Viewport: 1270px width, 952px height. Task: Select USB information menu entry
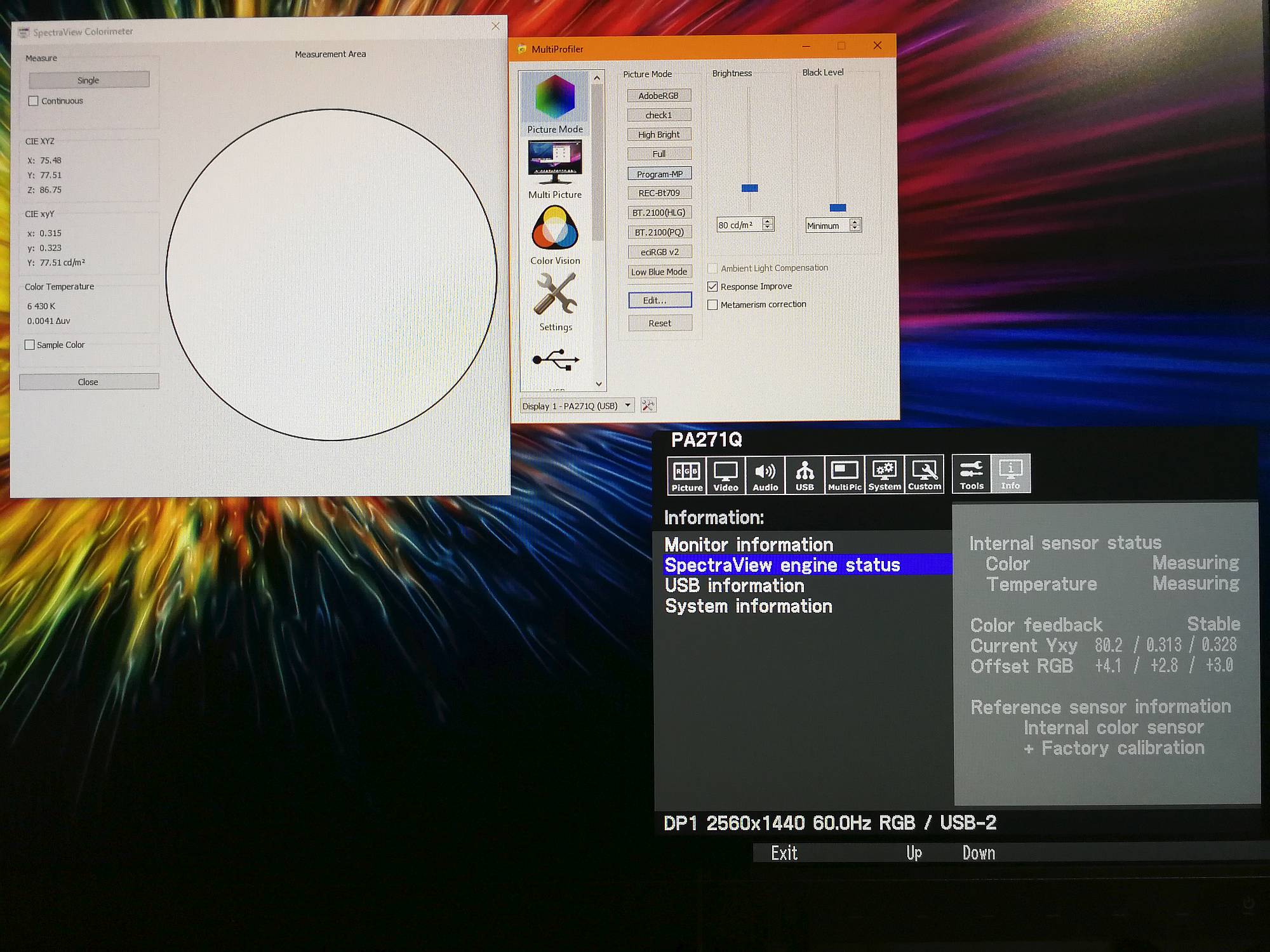click(734, 585)
